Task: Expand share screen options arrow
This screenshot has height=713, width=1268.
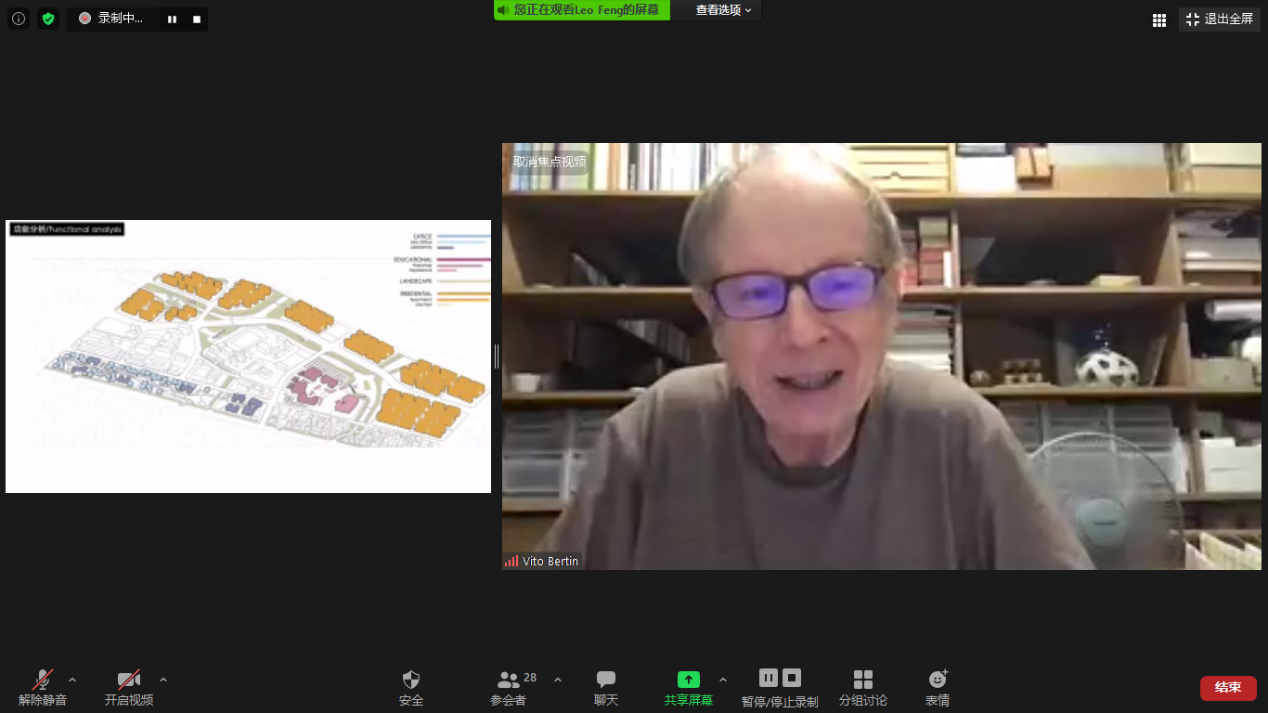Action: 723,680
